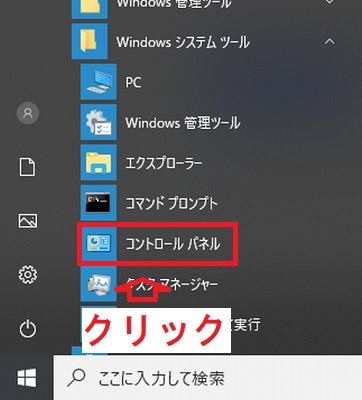
Task: Launch the コマンド プロンプト black console icon
Action: point(98,203)
